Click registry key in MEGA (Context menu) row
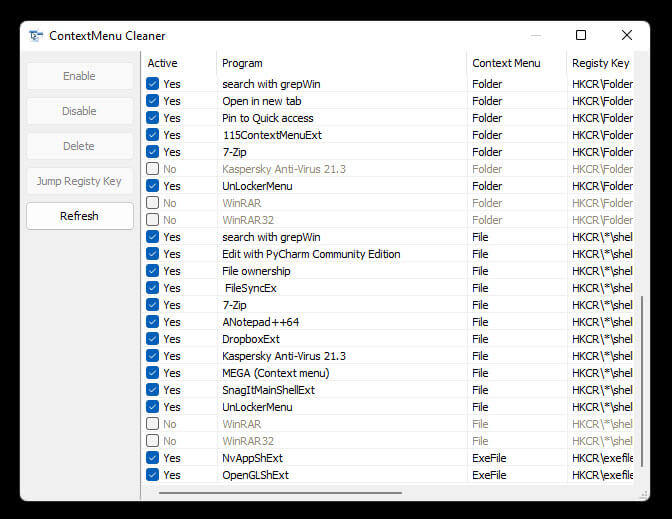The image size is (672, 519). 603,373
